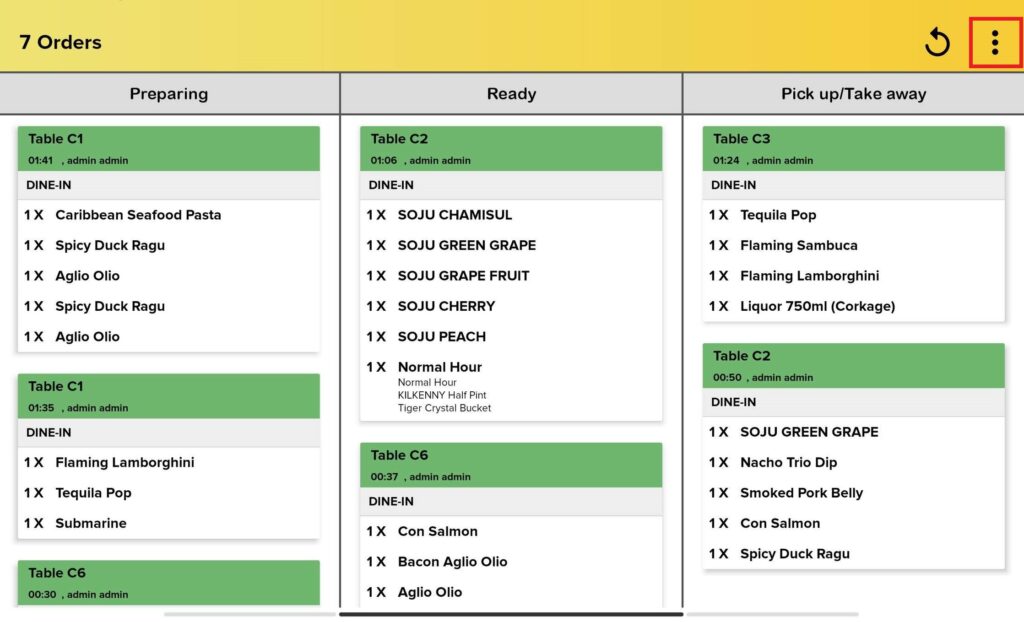The image size is (1024, 622).
Task: Tap Aglio Olio in Table C6 order
Action: 430,592
